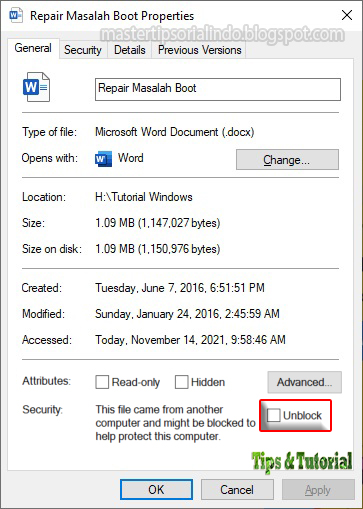Click the security warning message text

(x=175, y=423)
